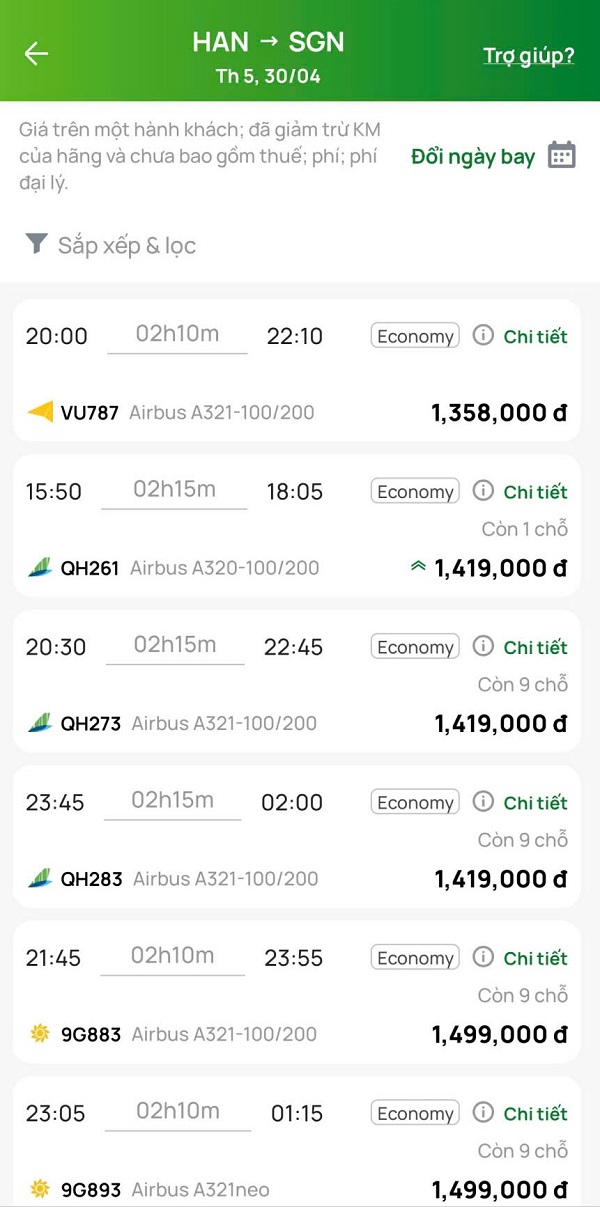Viewport: 600px width, 1207px height.
Task: Show Chi tiết for the 23:05 flight
Action: (x=535, y=1113)
